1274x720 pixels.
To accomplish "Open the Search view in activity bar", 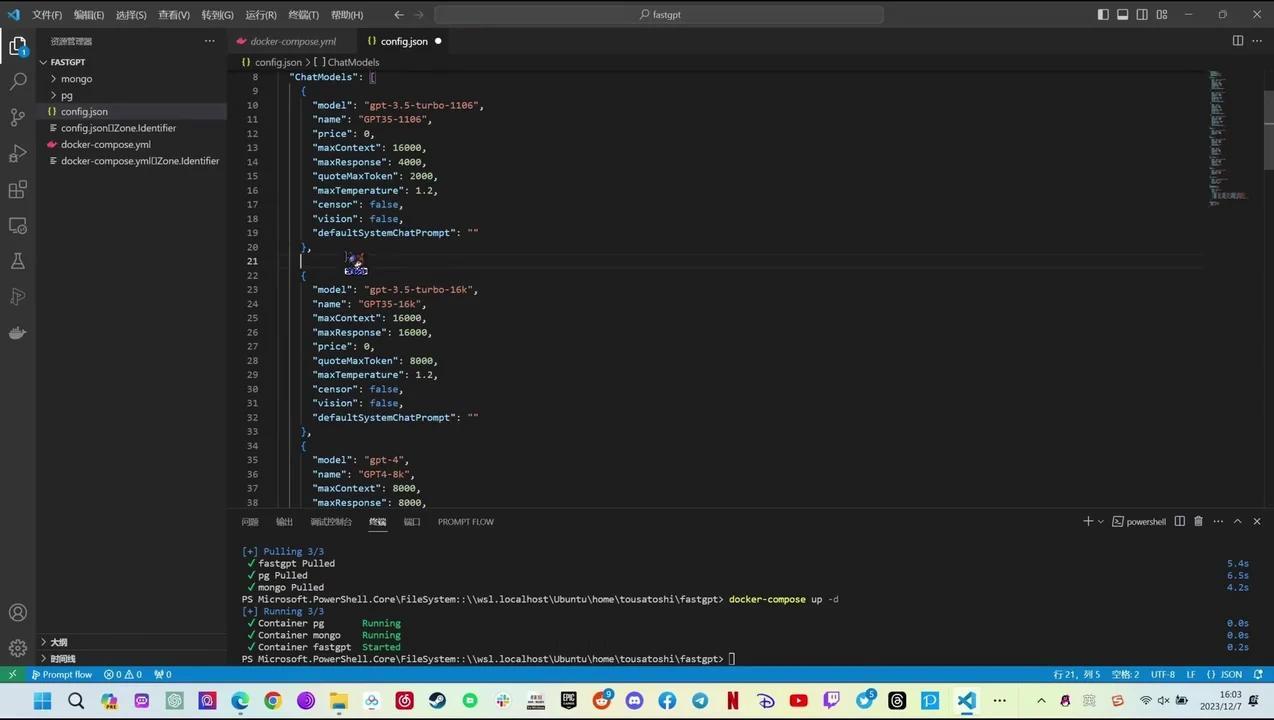I will coord(18,81).
